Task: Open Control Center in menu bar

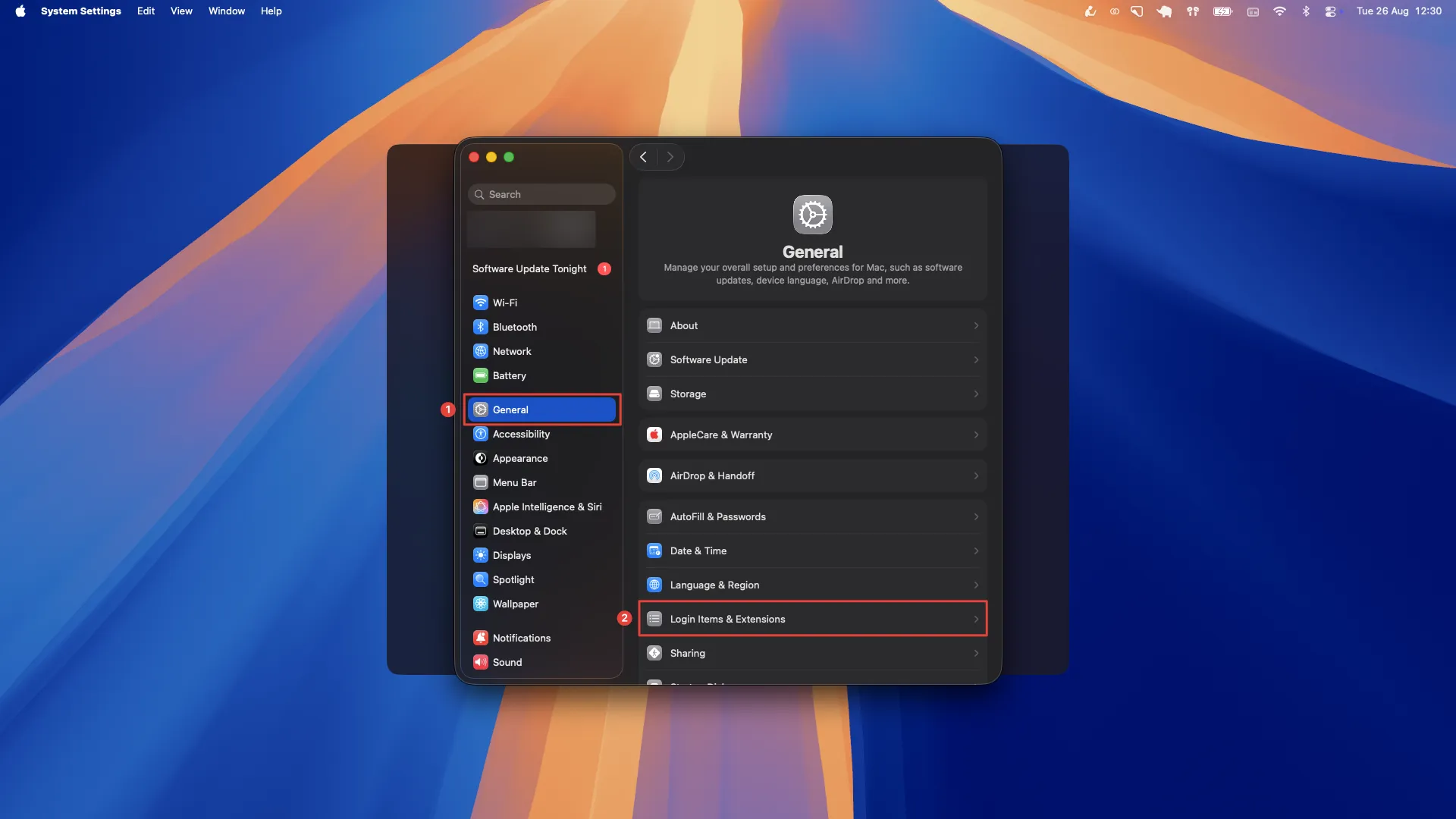Action: pos(1330,11)
